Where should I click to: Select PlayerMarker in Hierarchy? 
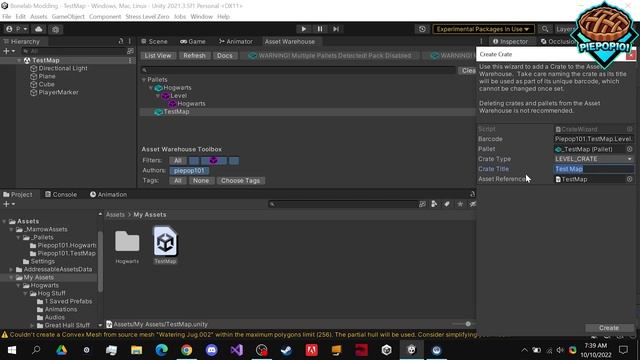[58, 92]
